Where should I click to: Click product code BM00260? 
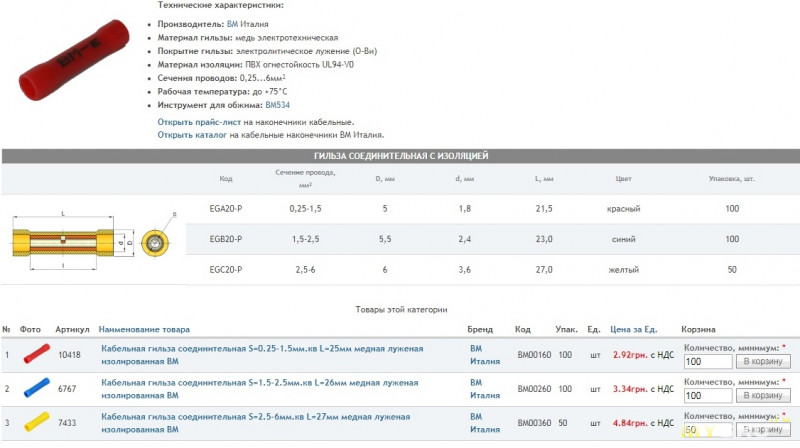(x=534, y=389)
